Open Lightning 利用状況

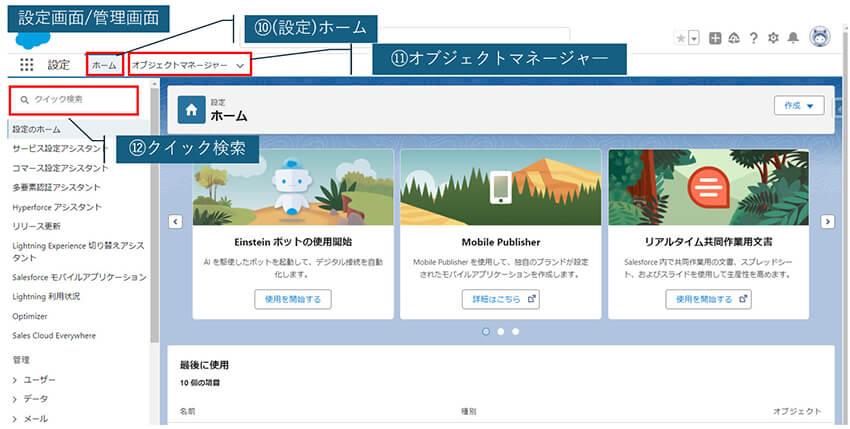coord(46,297)
